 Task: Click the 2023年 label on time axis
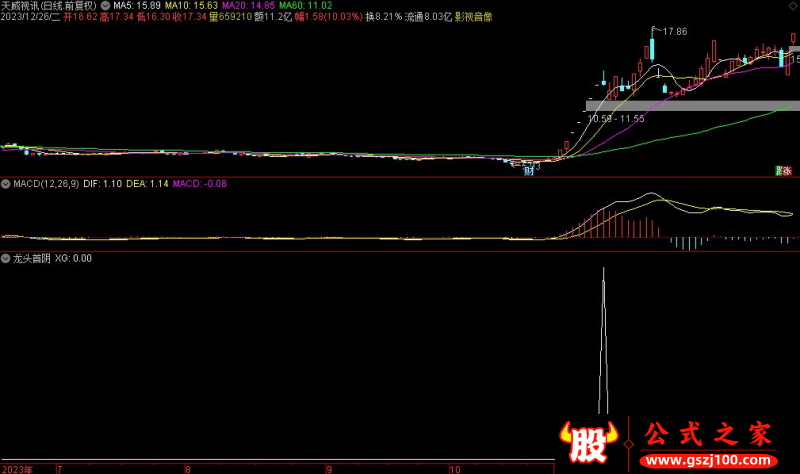17,469
